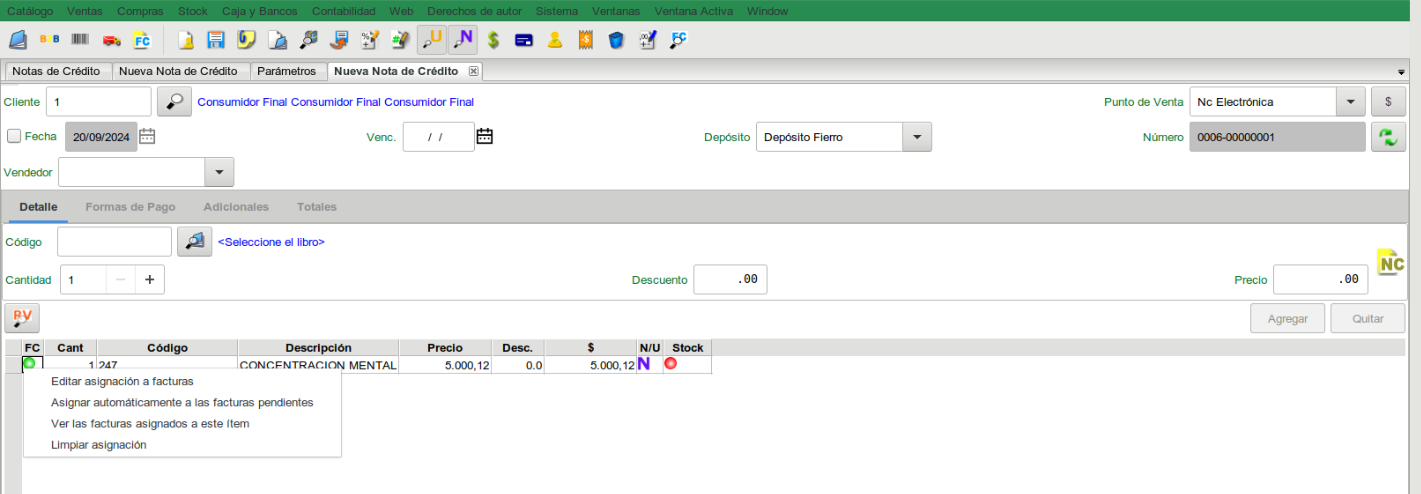Enable the Fecha checkbox
Viewport: 1421px width, 494px height.
(14, 136)
